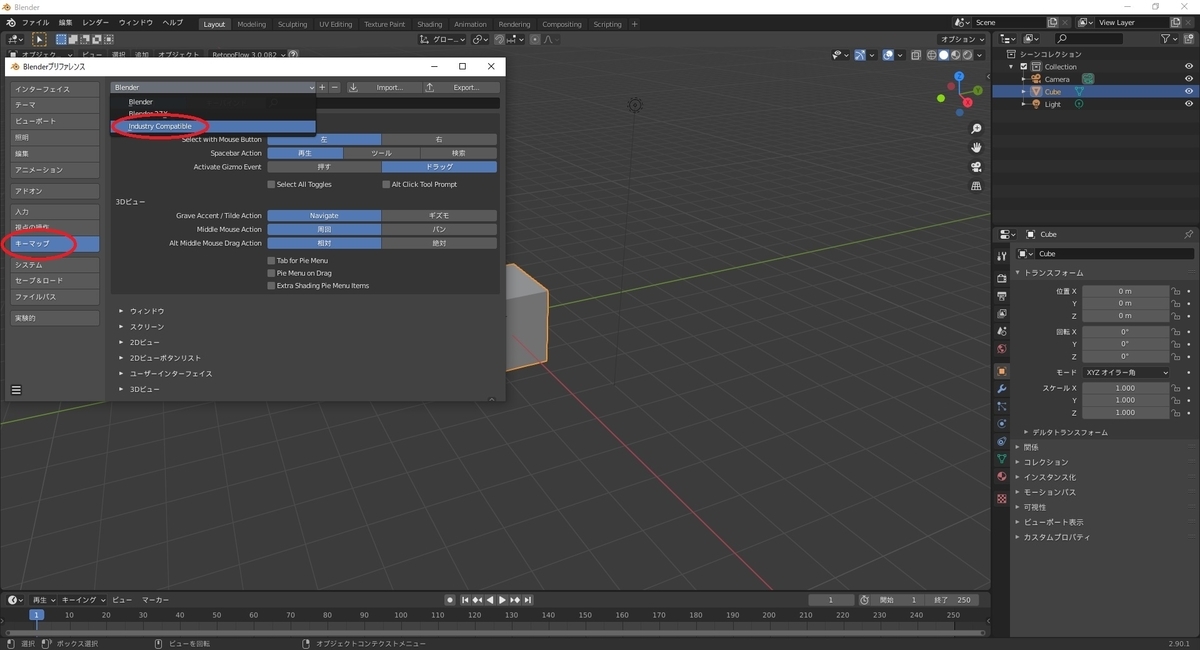Hide the Light via its eye icon
Screen dimensions: 1200x650
1189,104
